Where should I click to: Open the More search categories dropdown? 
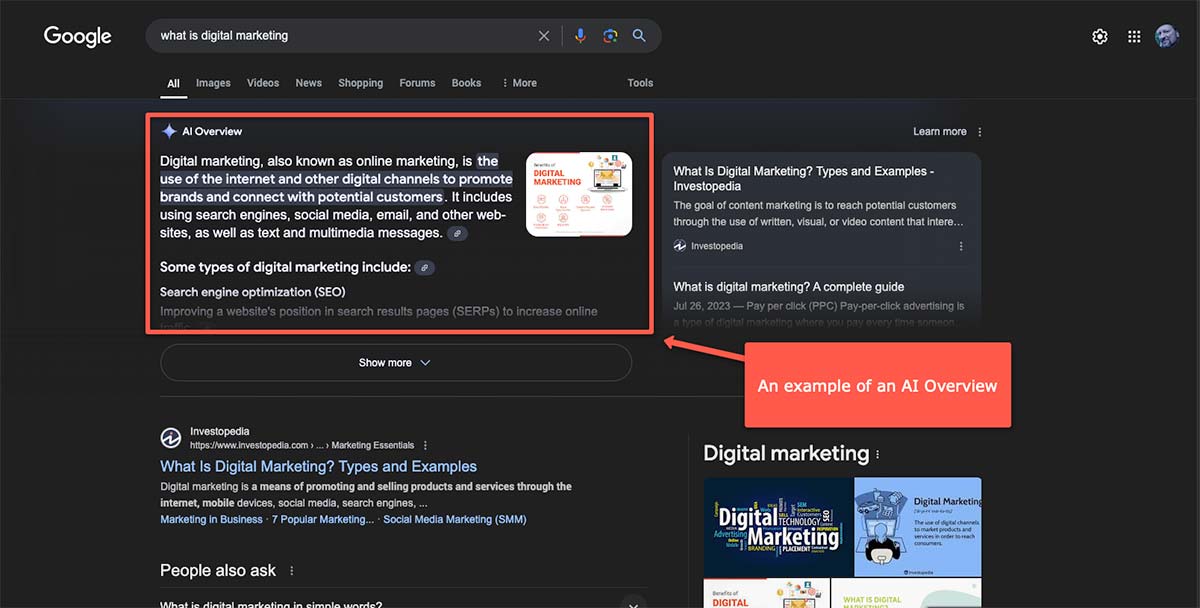519,83
